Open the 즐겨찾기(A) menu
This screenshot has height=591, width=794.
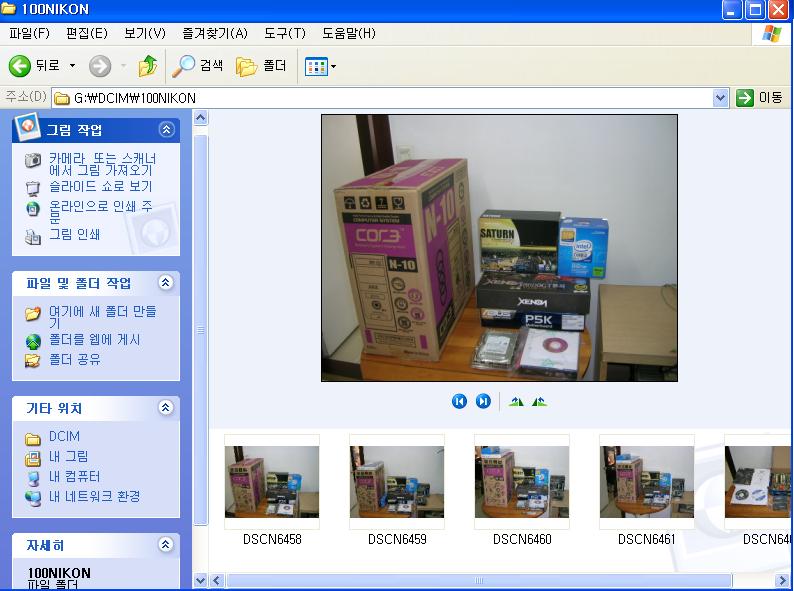pos(215,33)
